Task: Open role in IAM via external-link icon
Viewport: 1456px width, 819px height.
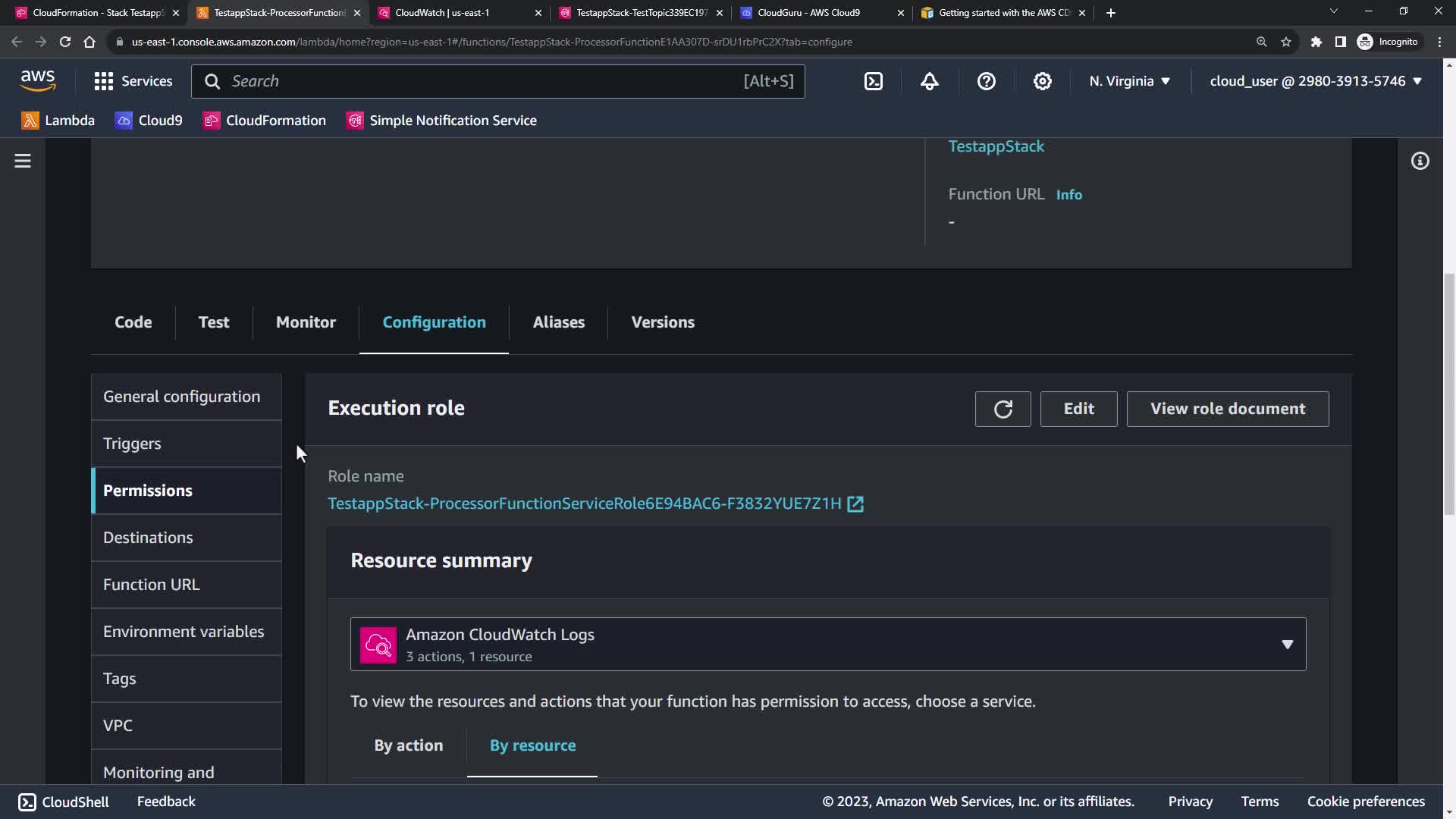Action: coord(855,504)
